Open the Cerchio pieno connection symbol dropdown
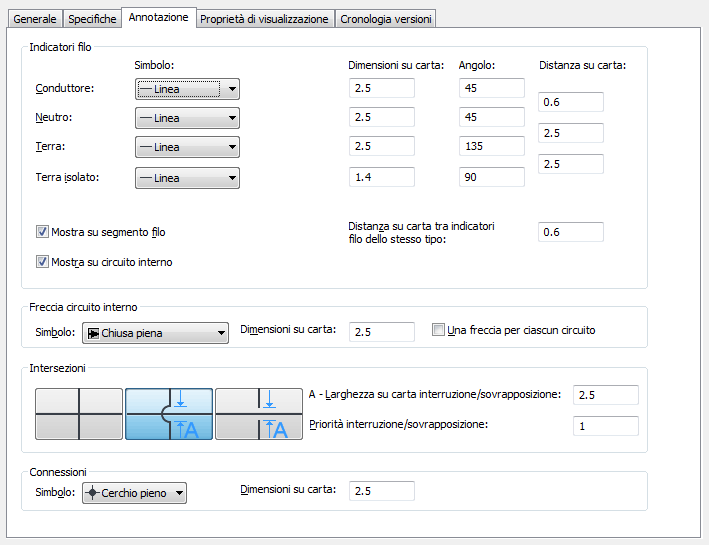 click(134, 492)
